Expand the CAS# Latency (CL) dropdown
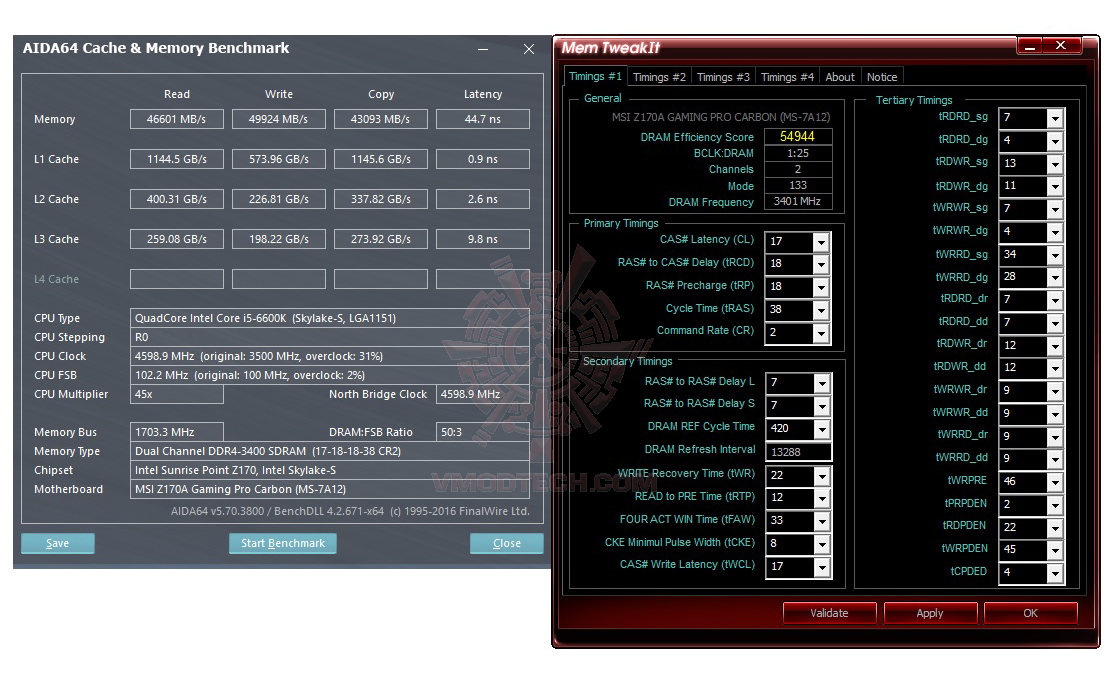Viewport: 1108px width, 675px height. (821, 242)
